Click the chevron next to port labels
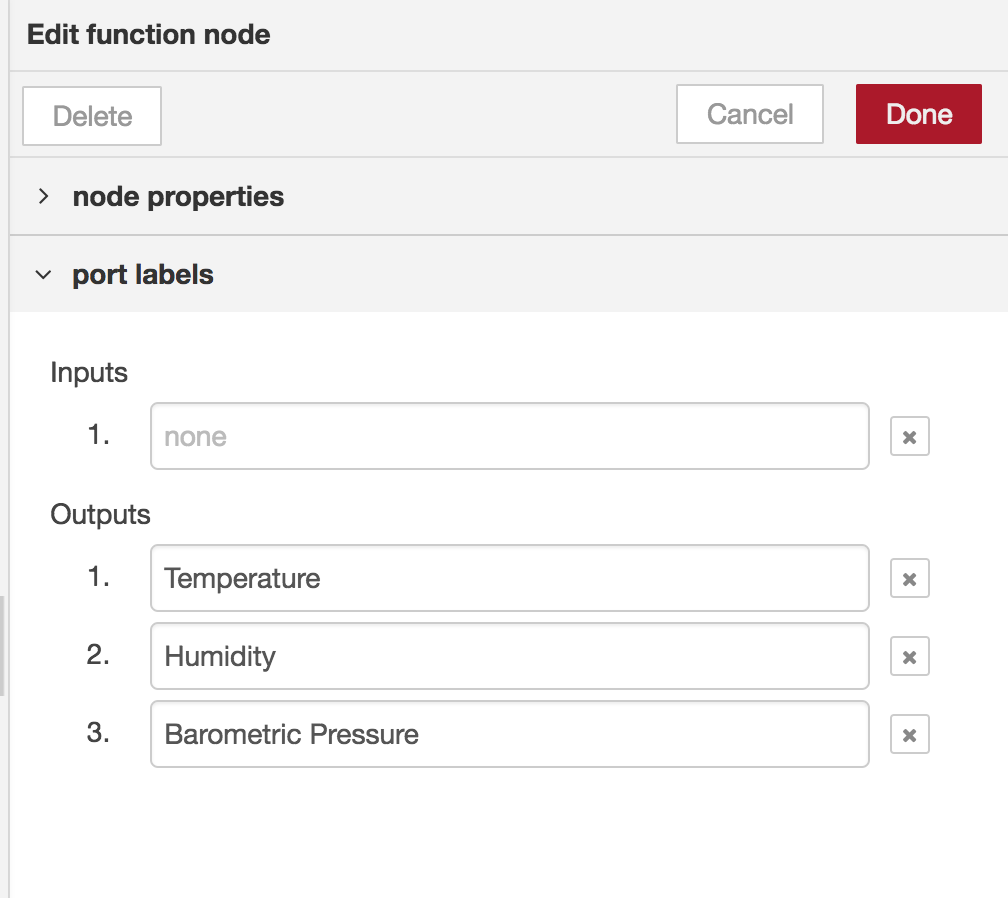Screen dimensions: 1008x898 pyautogui.click(x=44, y=274)
